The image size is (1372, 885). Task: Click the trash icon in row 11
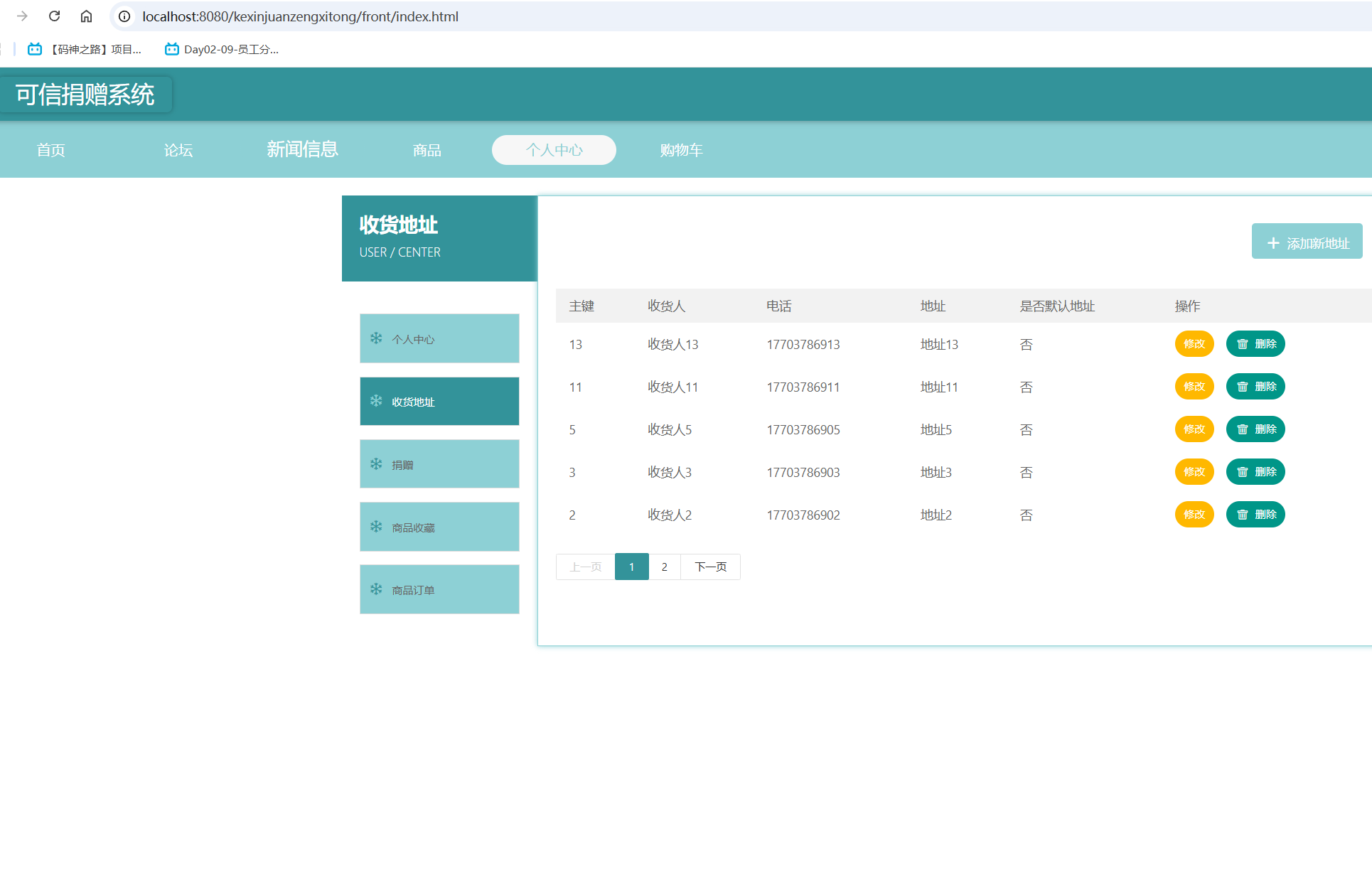[x=1243, y=387]
